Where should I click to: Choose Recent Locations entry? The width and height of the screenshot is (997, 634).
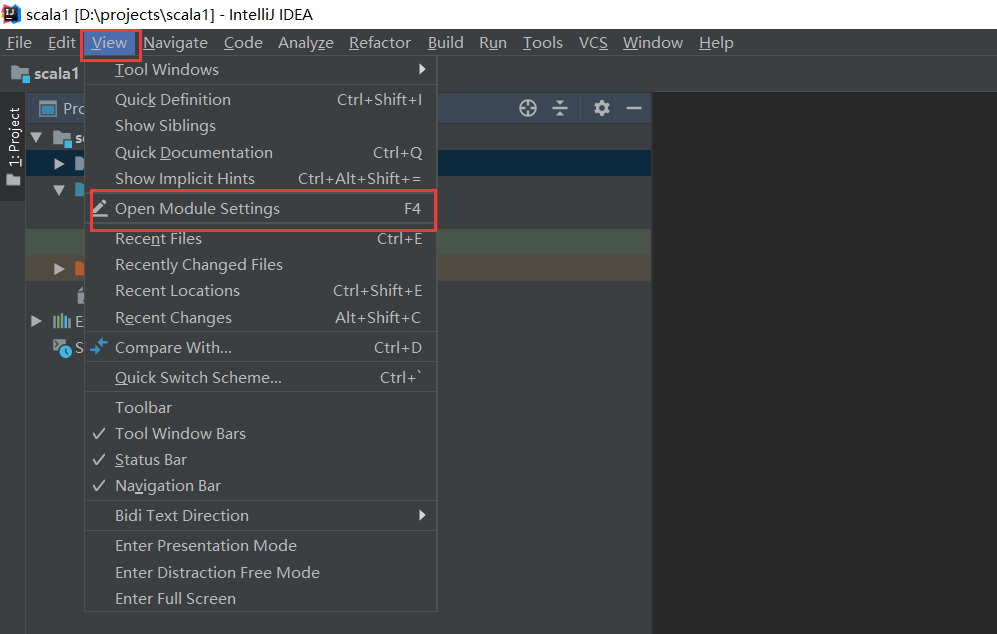click(x=261, y=291)
